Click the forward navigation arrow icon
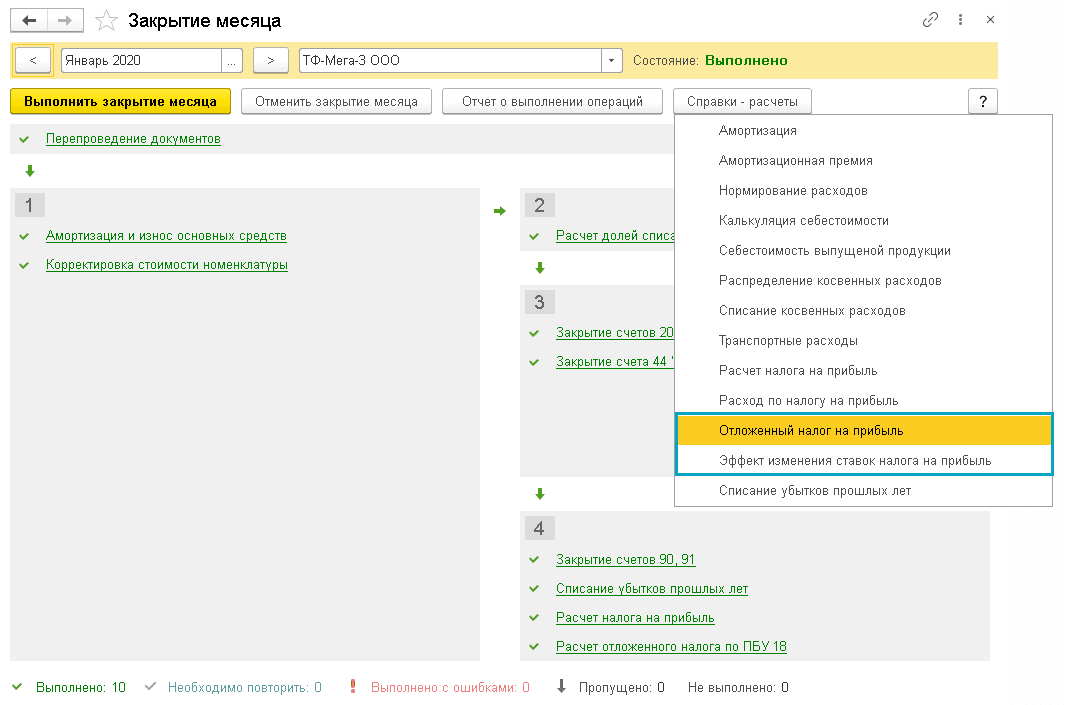Screen dimensions: 1066x705 (x=63, y=20)
